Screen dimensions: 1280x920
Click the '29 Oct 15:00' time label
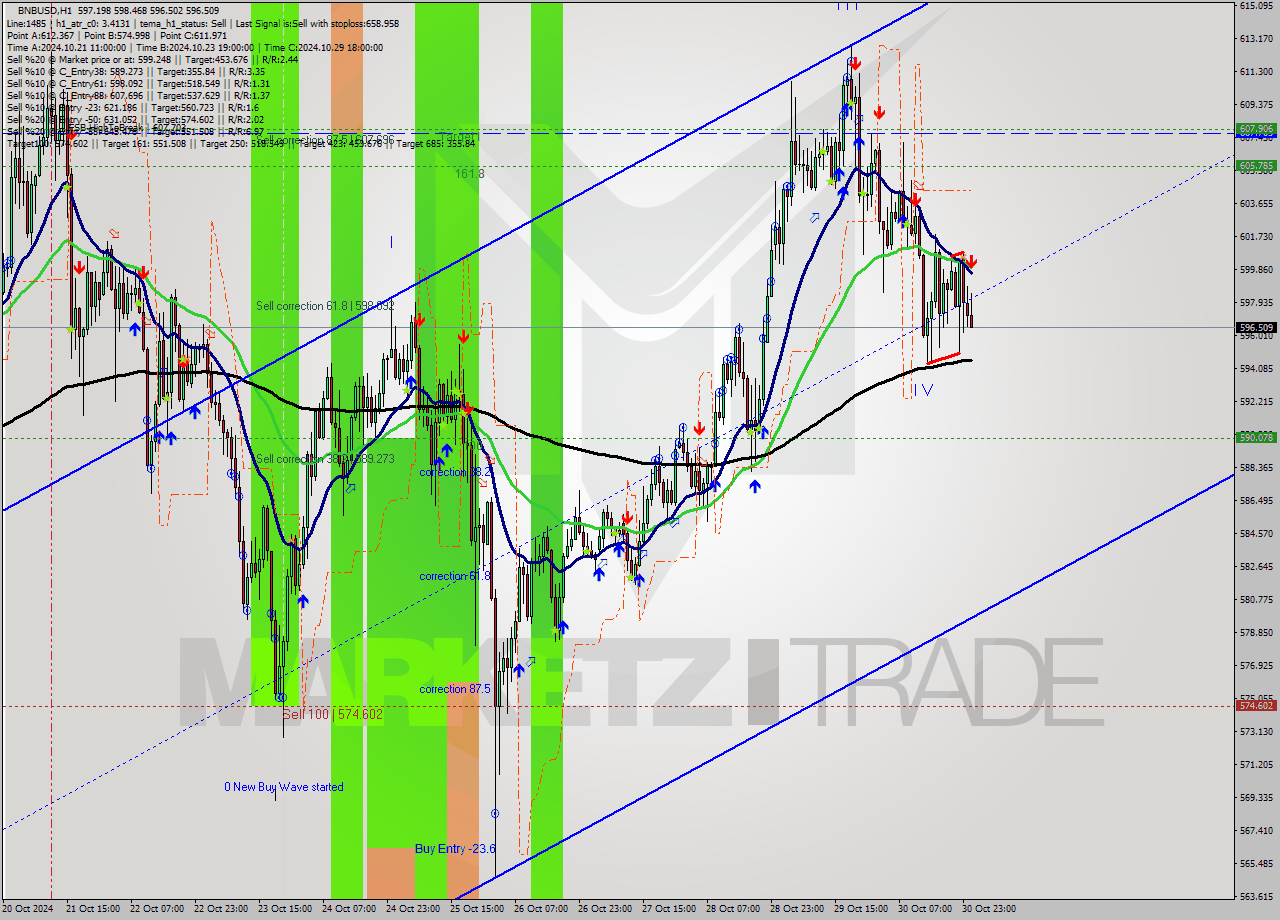859,909
